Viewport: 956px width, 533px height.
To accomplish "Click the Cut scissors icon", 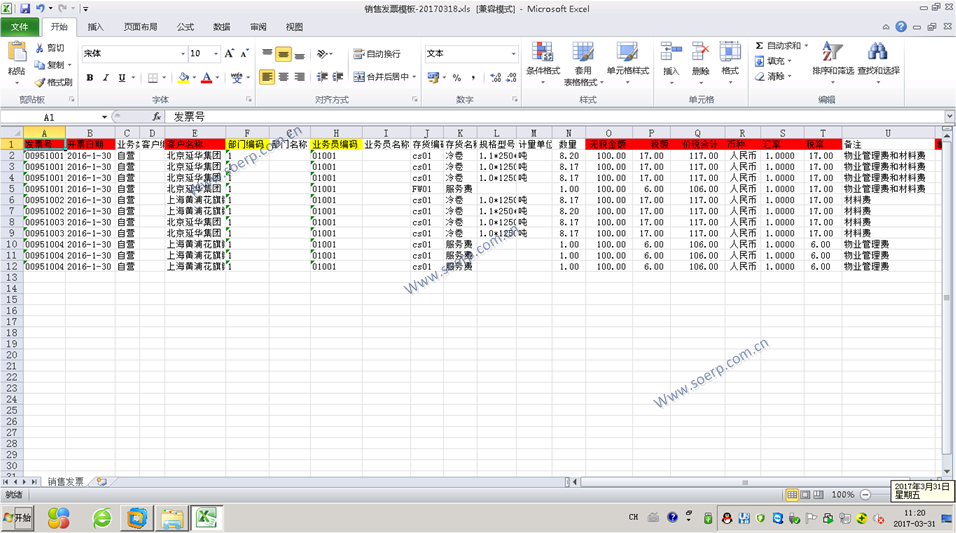I will 40,48.
